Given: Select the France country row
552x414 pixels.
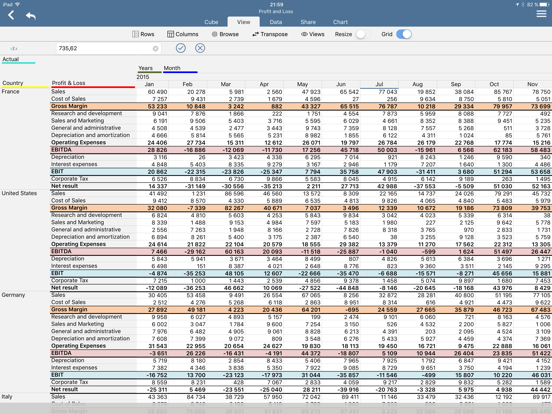Looking at the screenshot, I should 11,92.
